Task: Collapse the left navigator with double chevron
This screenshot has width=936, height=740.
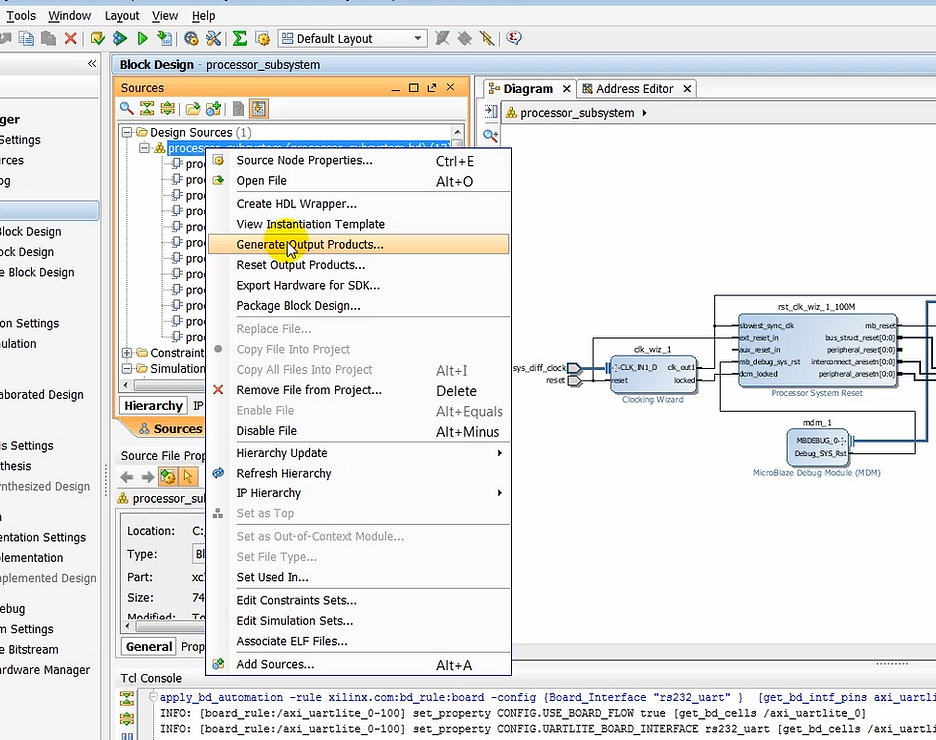Action: tap(92, 64)
